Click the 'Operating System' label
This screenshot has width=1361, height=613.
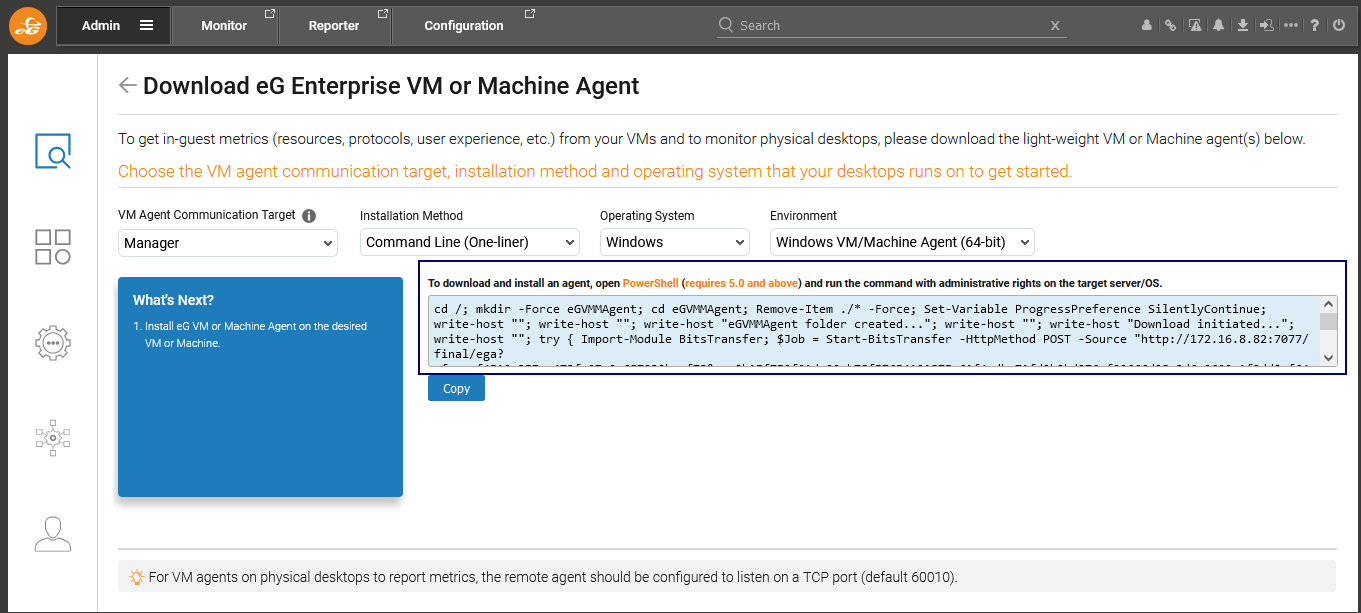point(647,215)
